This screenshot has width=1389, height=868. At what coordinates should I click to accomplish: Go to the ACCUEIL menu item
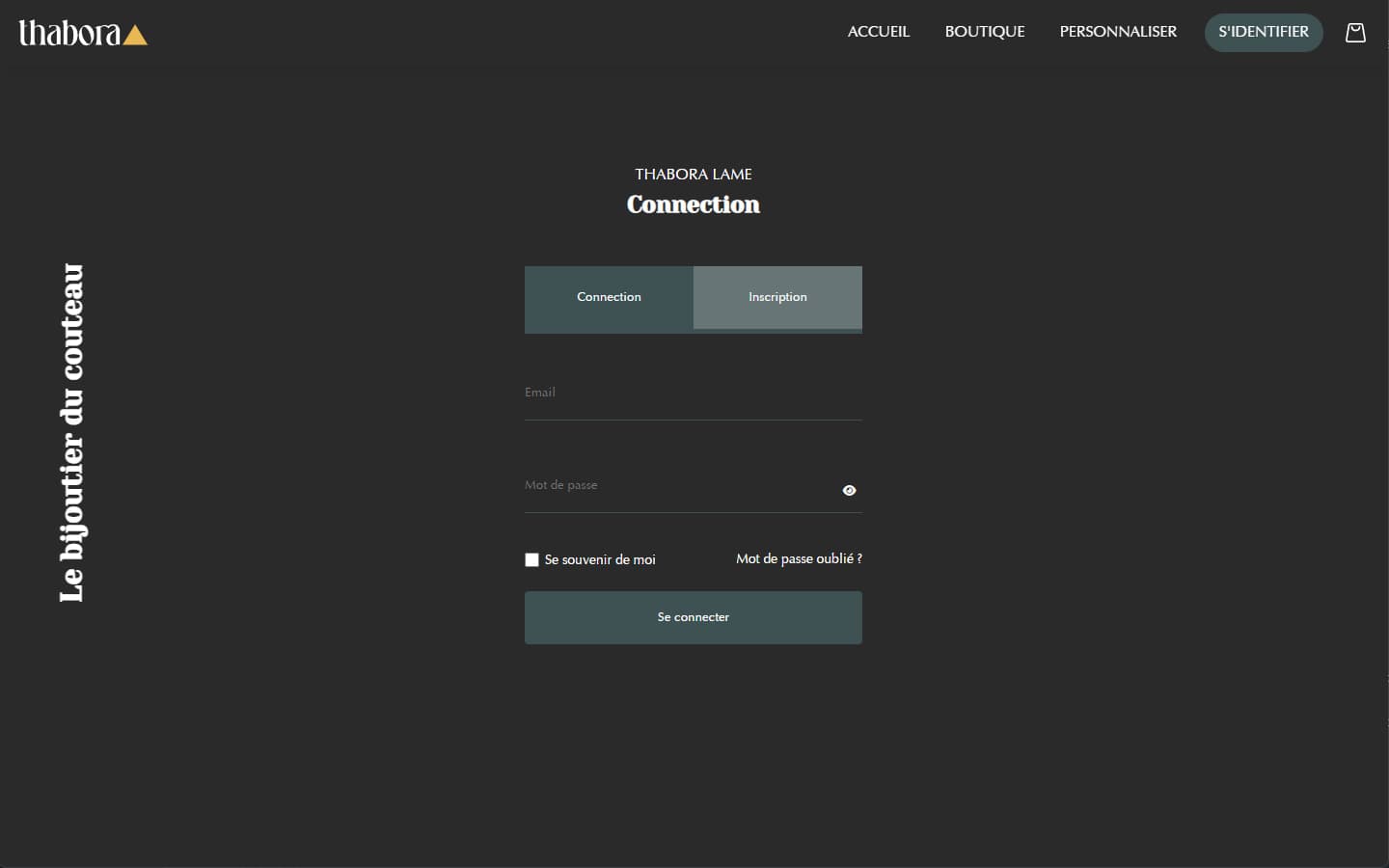coord(878,32)
